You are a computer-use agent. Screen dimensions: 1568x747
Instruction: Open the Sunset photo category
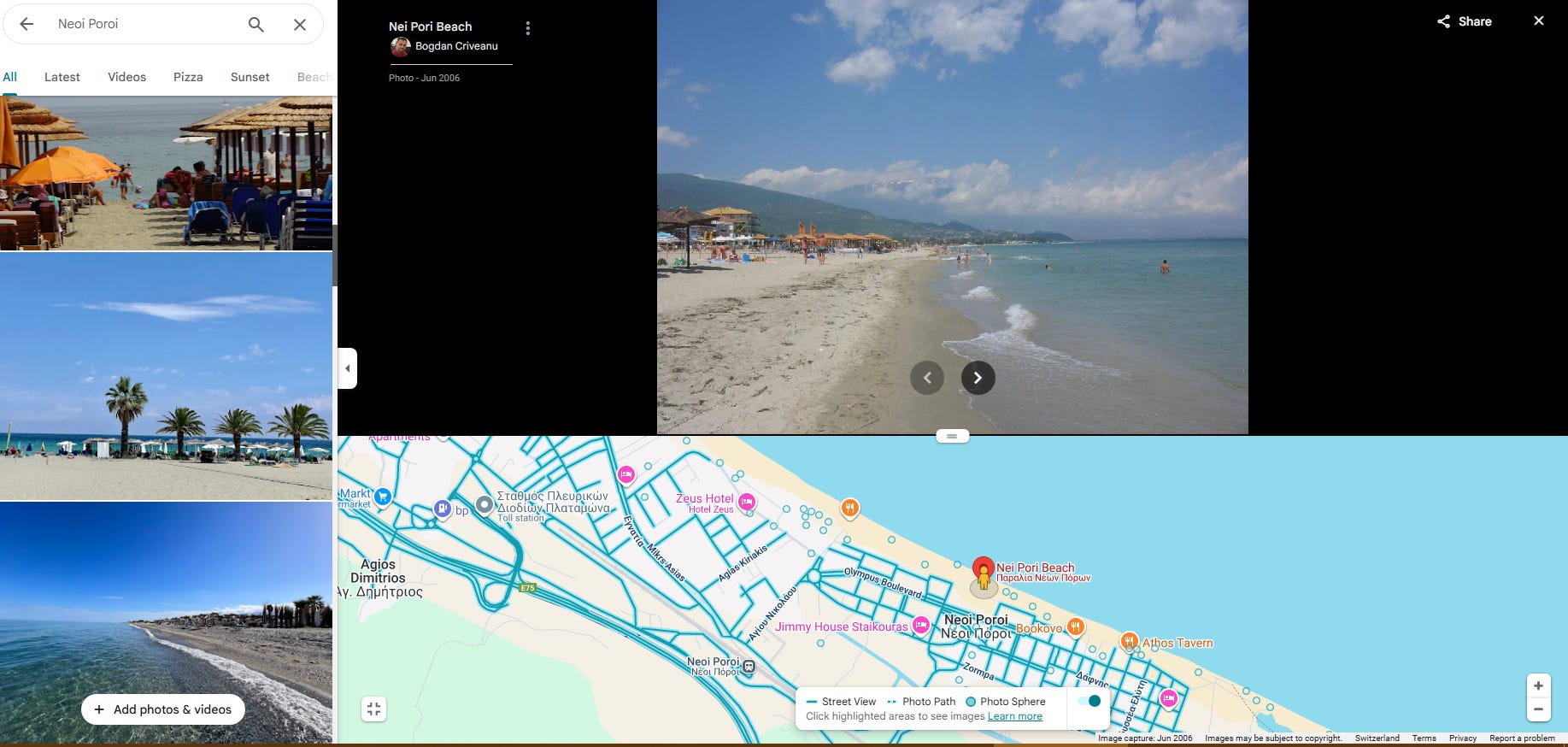pyautogui.click(x=250, y=77)
